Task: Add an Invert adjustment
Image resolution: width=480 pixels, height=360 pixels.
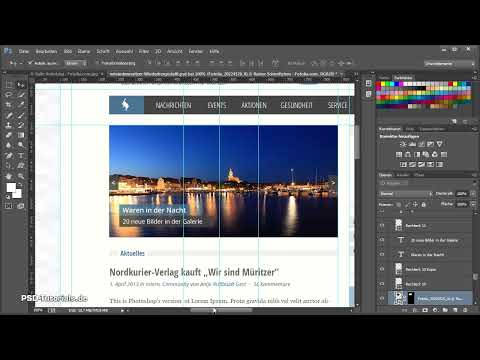Action: click(403, 164)
